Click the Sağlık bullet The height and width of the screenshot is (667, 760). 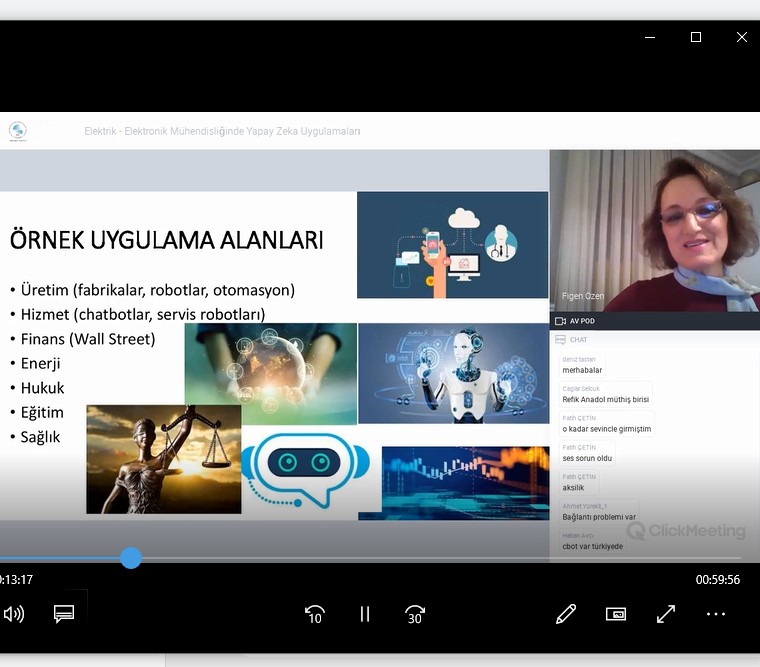pyautogui.click(x=35, y=437)
